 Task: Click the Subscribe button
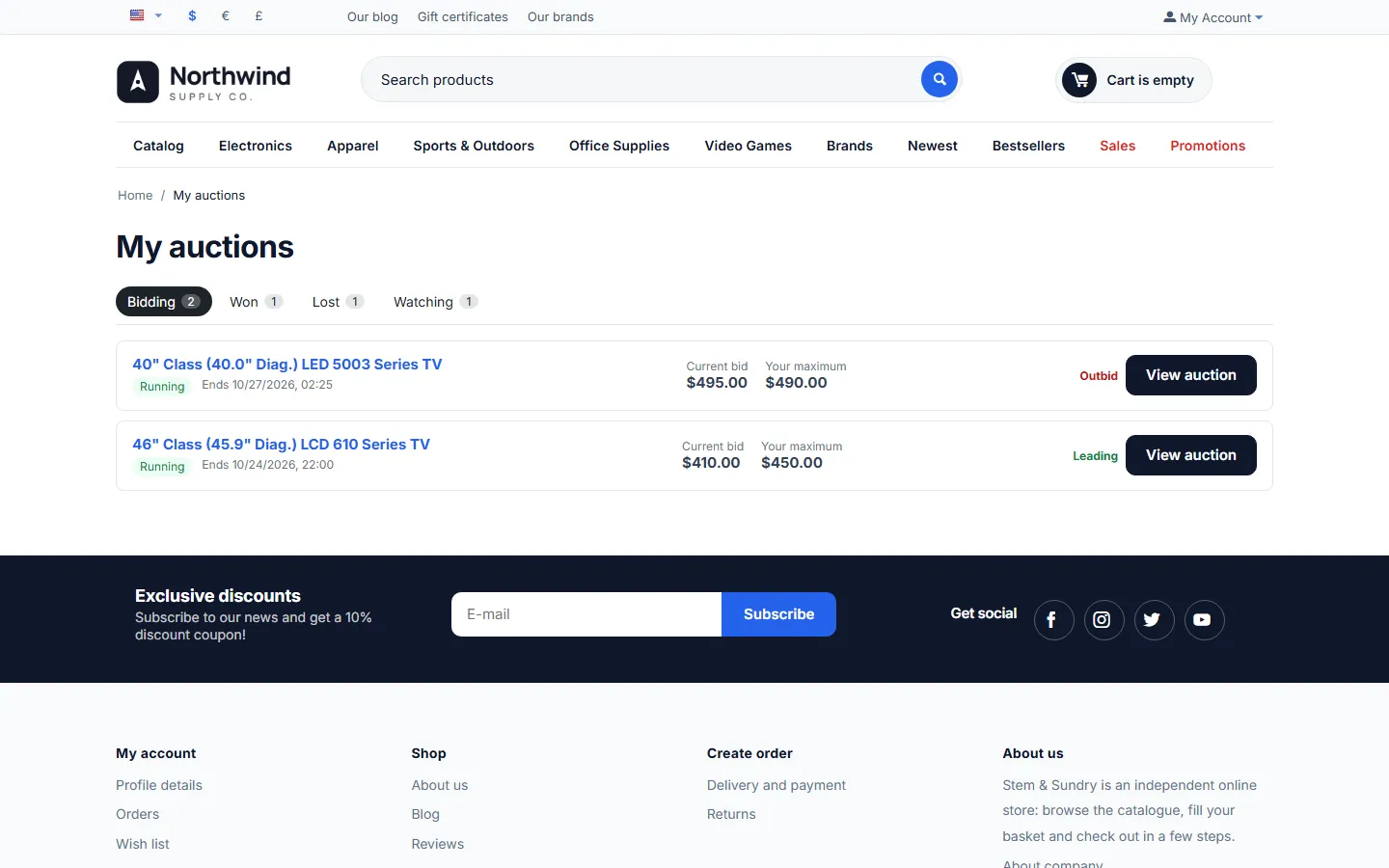point(778,614)
